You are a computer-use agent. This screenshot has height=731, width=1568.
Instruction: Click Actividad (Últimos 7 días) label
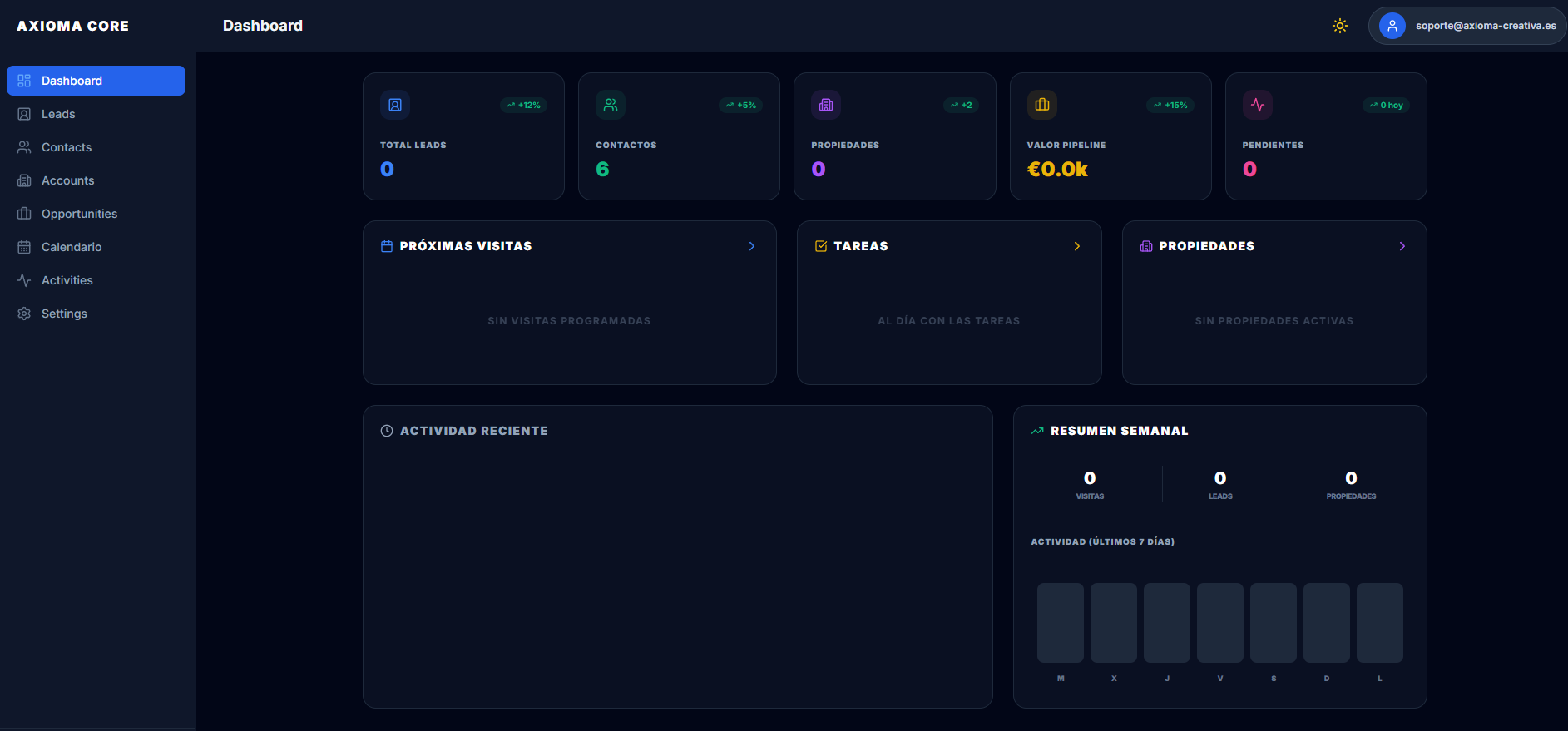(1103, 541)
